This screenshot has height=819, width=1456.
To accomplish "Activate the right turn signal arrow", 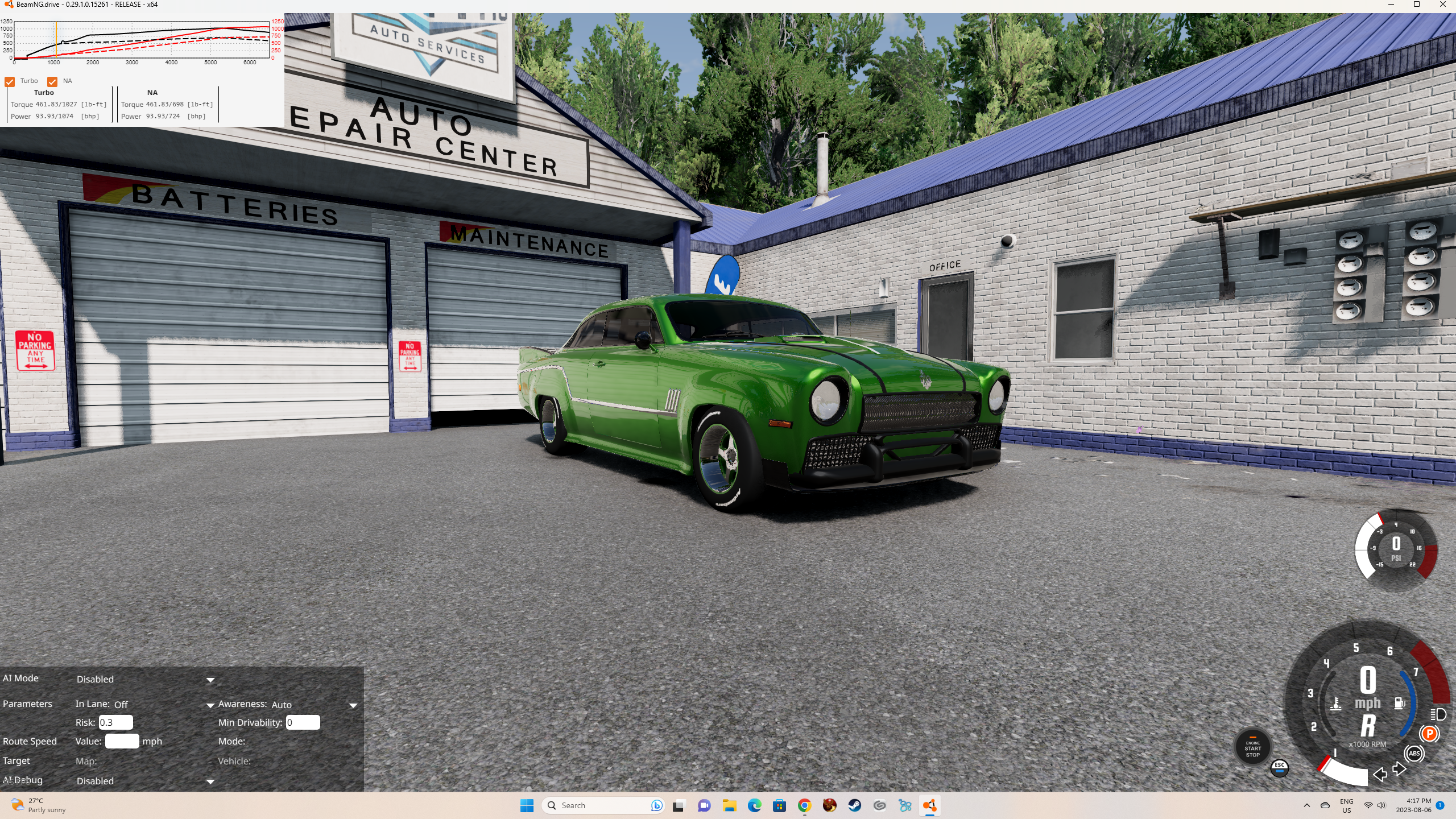I will [x=1399, y=770].
